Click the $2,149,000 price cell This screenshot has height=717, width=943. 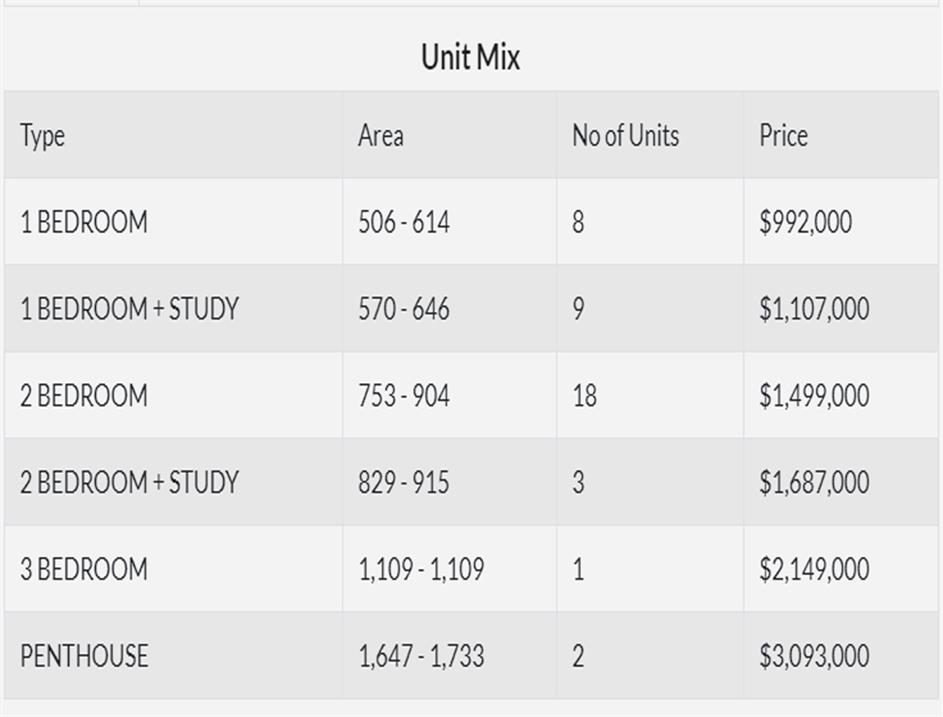[814, 570]
